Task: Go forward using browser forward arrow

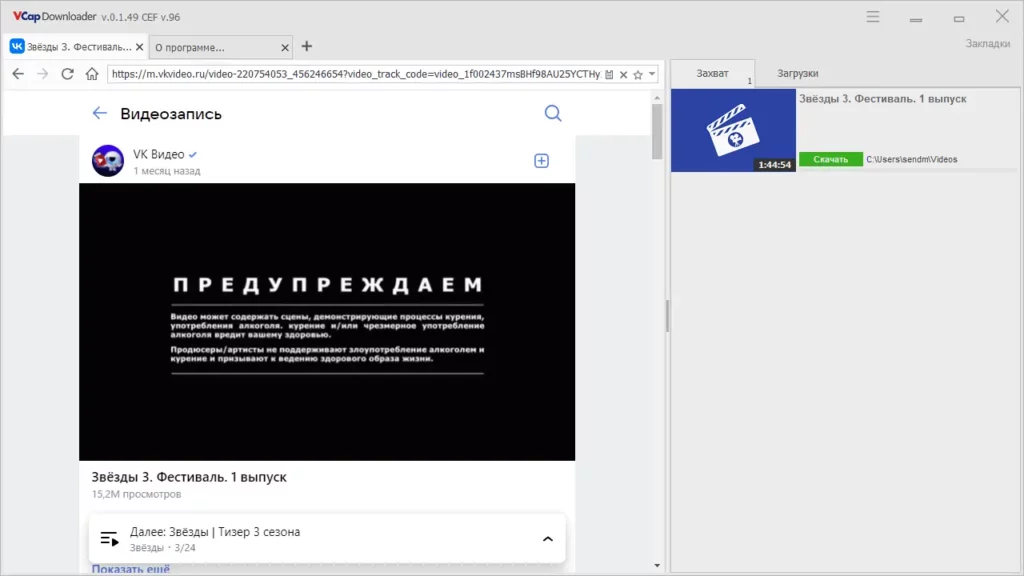Action: [x=42, y=74]
